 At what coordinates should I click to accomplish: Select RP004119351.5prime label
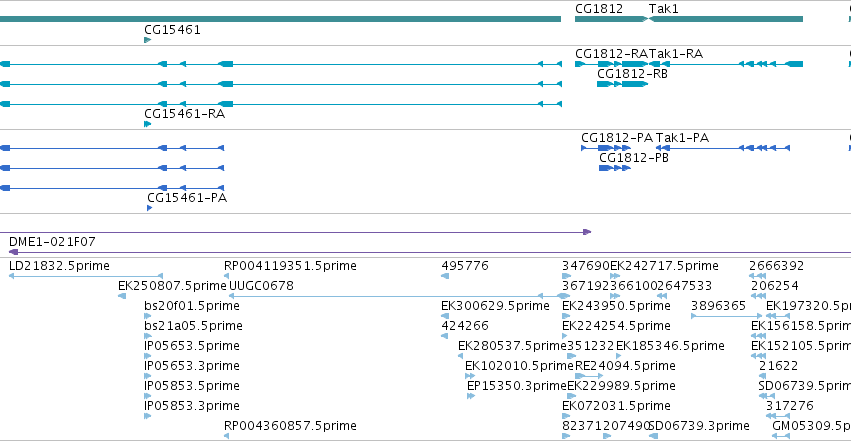click(x=290, y=266)
